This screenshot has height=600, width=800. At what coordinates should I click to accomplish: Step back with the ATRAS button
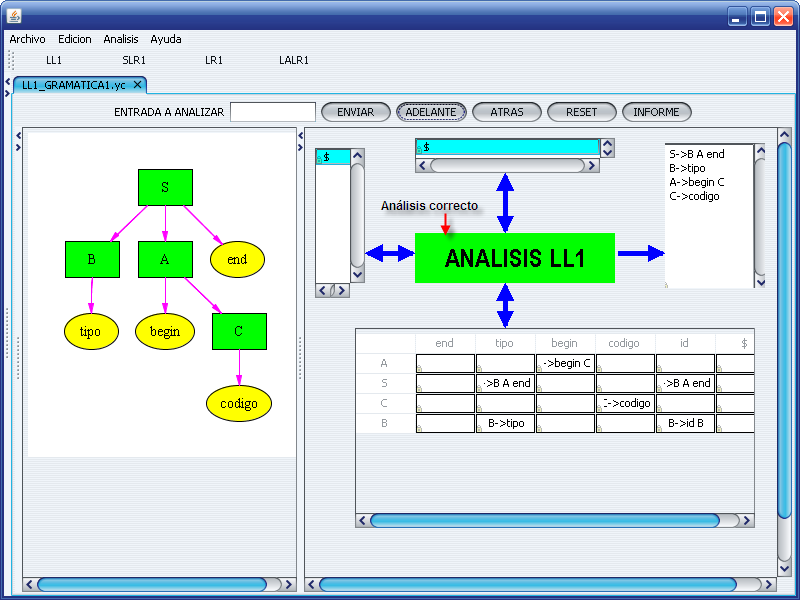tap(507, 112)
